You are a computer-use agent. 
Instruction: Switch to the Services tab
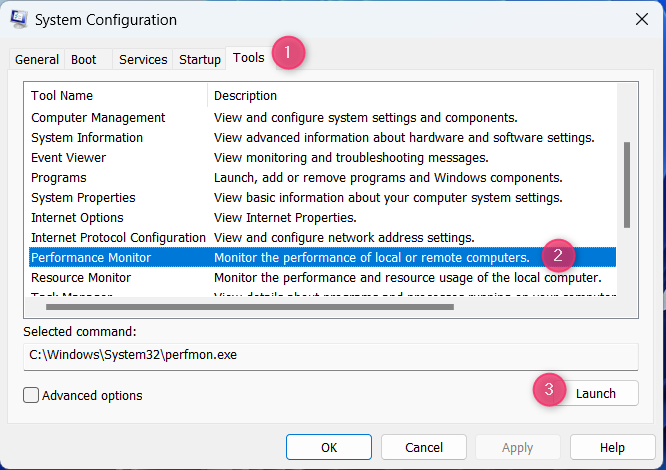pos(143,59)
